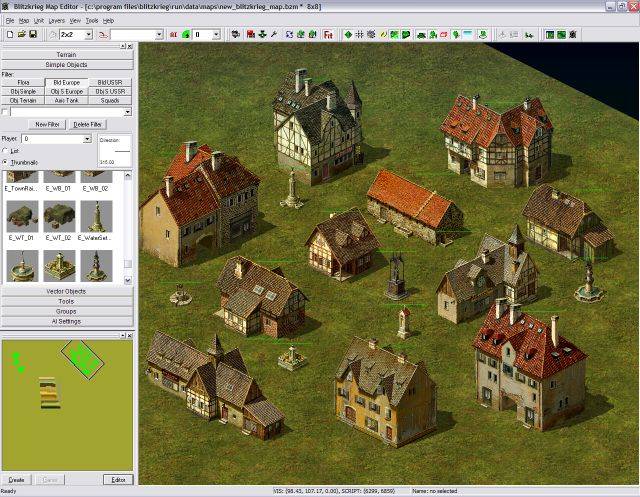This screenshot has width=640, height=497.
Task: Click the green diamond toolbar icon
Action: (x=348, y=34)
